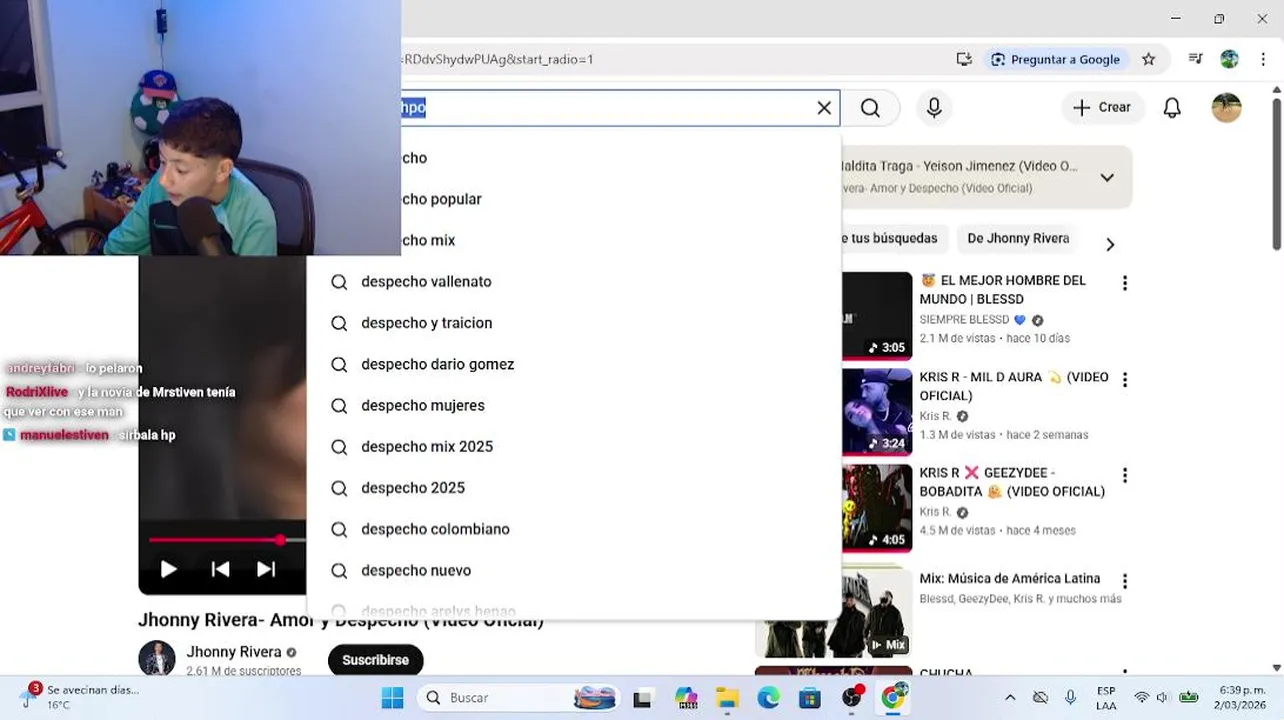Image resolution: width=1284 pixels, height=720 pixels.
Task: Open Wi-Fi network settings tray icon
Action: [1141, 698]
